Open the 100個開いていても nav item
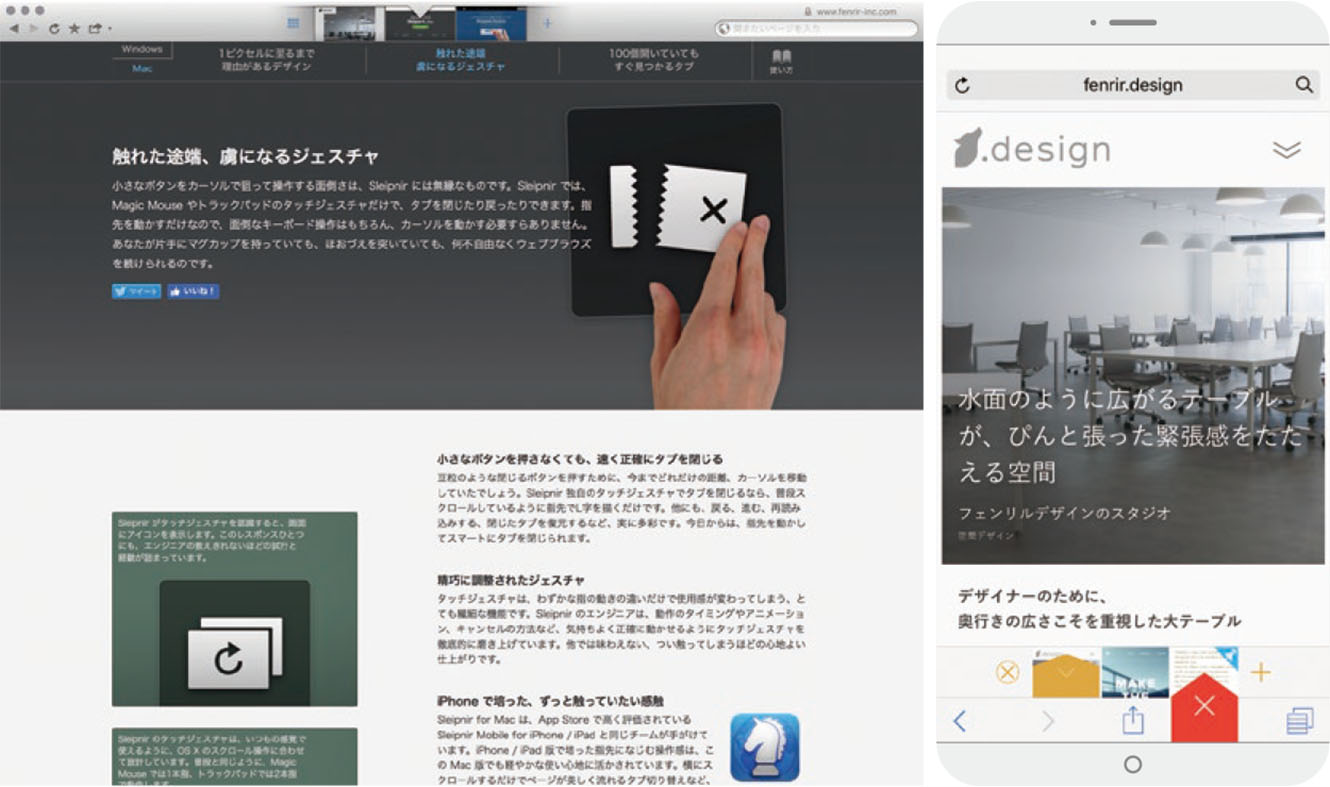The image size is (1330, 787). [x=656, y=60]
